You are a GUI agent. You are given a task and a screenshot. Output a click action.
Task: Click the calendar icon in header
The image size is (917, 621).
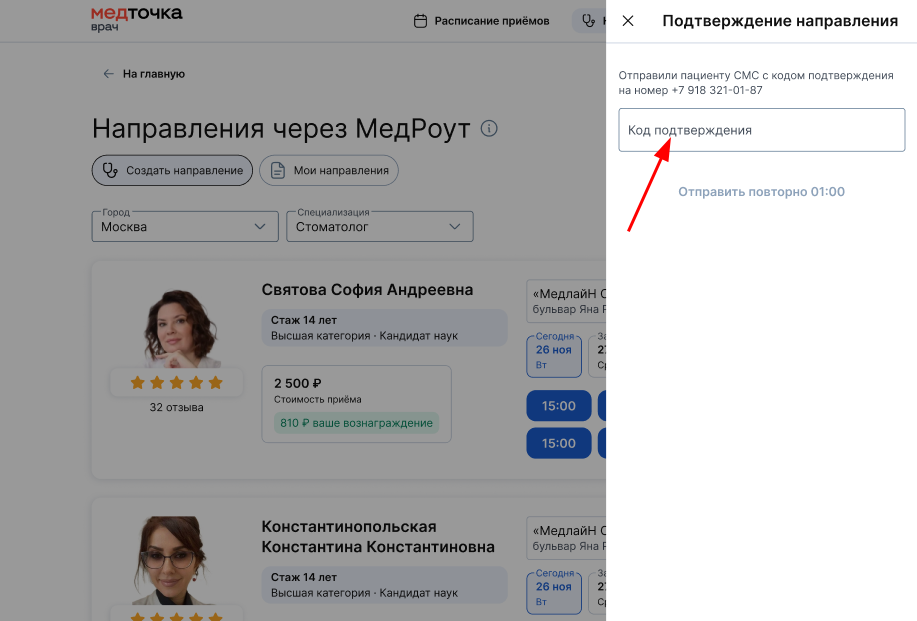[x=420, y=21]
